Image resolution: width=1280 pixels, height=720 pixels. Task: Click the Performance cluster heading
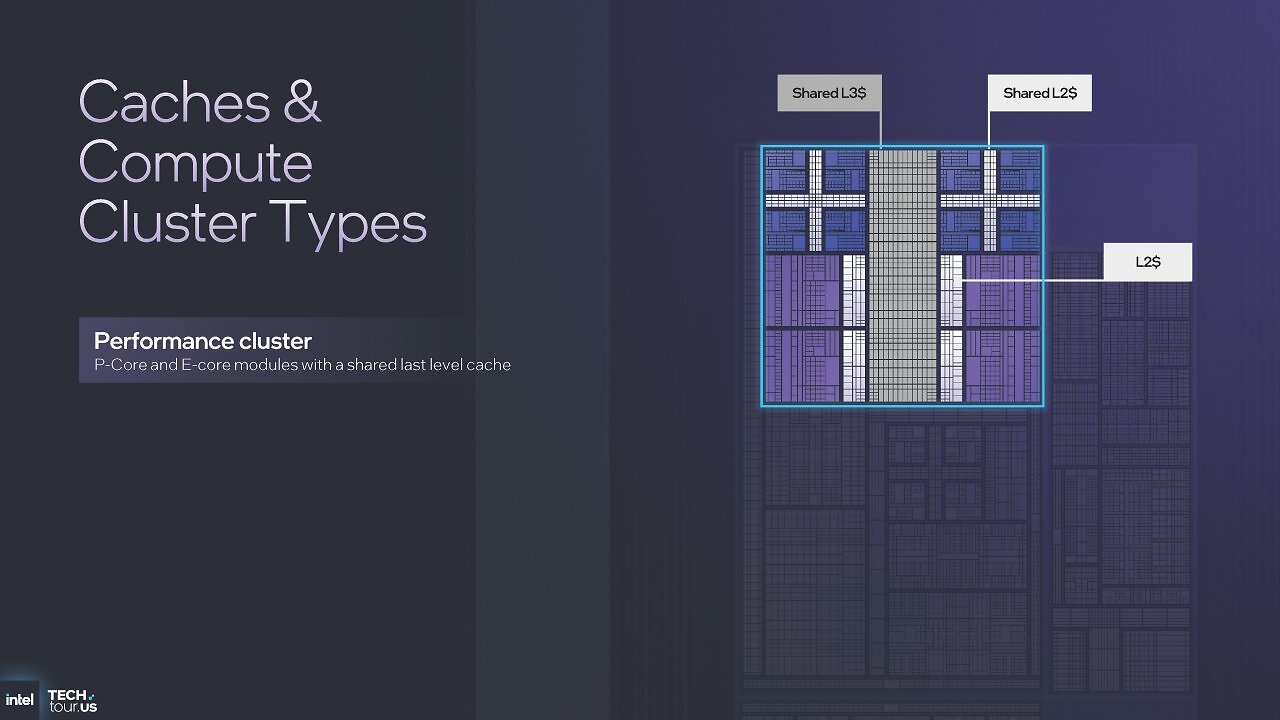point(203,340)
